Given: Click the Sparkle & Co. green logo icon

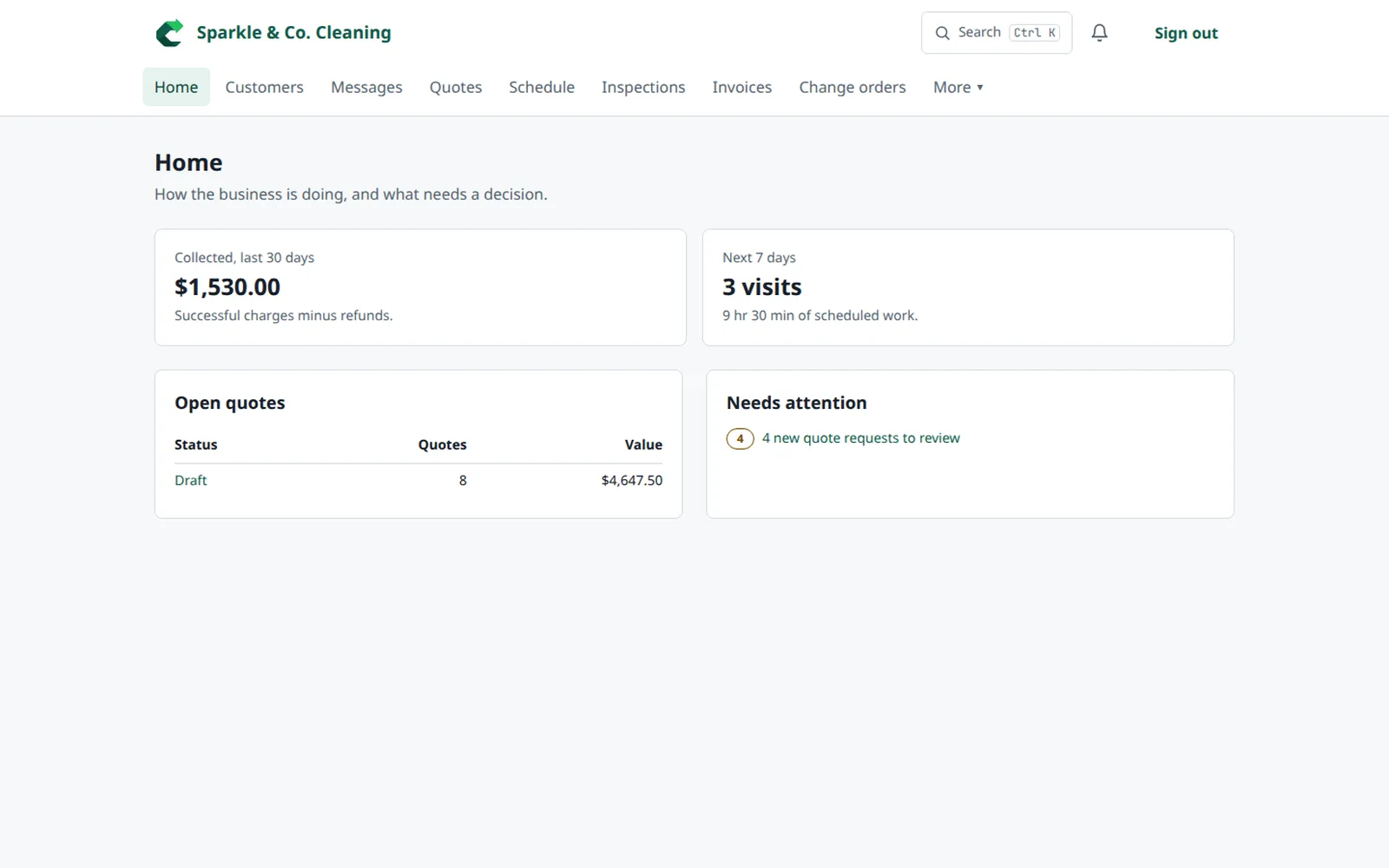Looking at the screenshot, I should 169,33.
